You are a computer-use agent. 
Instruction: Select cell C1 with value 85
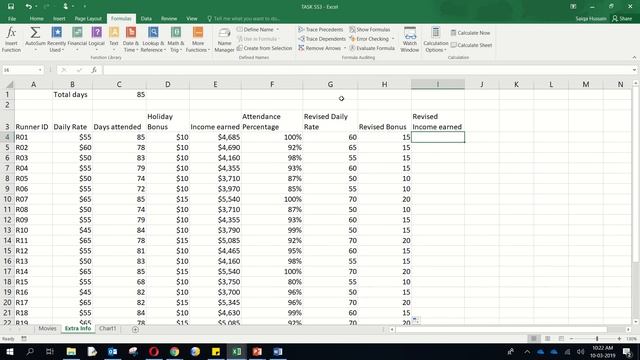(x=119, y=94)
